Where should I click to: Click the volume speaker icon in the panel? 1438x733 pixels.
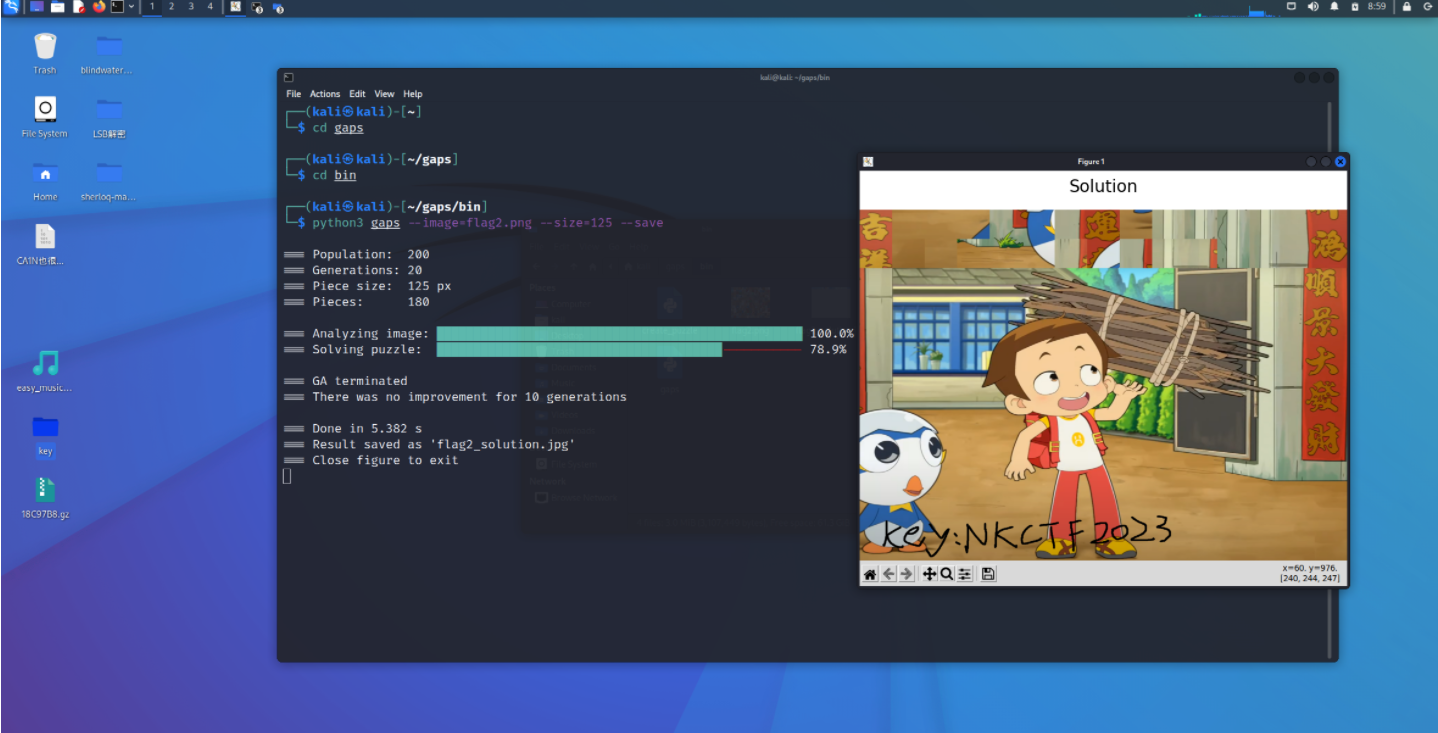tap(1313, 6)
